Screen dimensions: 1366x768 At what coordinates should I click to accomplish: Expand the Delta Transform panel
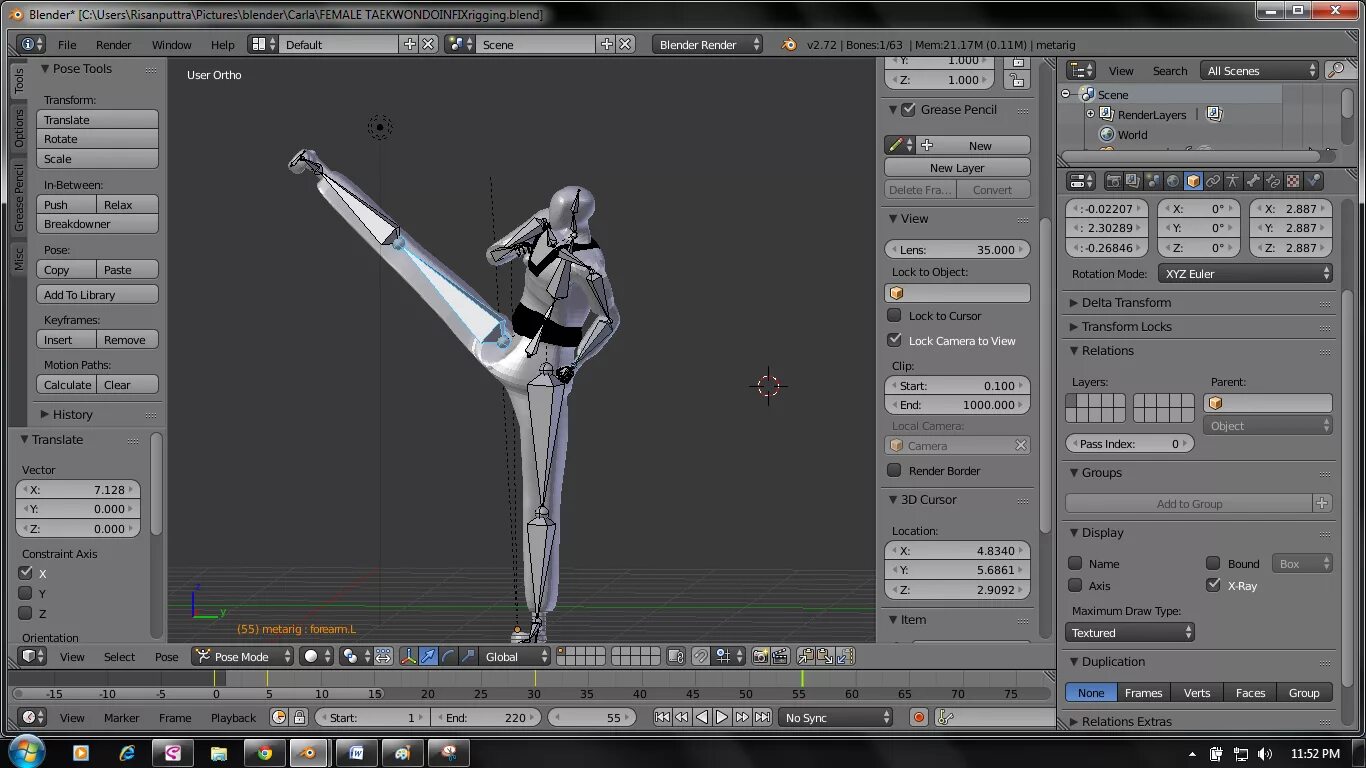tap(1125, 302)
